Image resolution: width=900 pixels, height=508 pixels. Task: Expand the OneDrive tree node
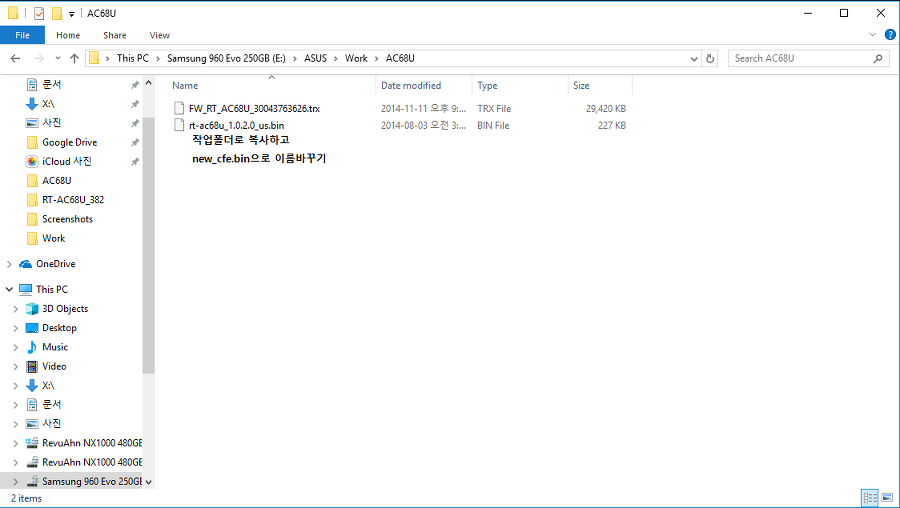(10, 264)
